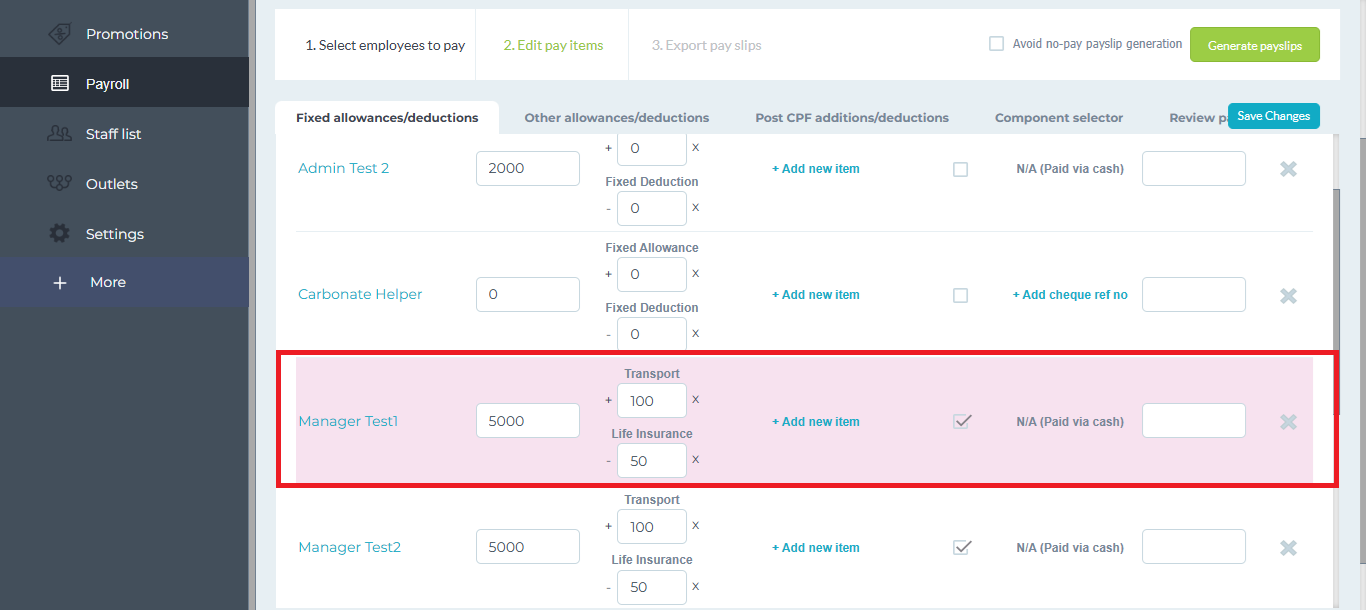The height and width of the screenshot is (610, 1366).
Task: Go to Post CPF additions/deductions tab
Action: pyautogui.click(x=851, y=118)
